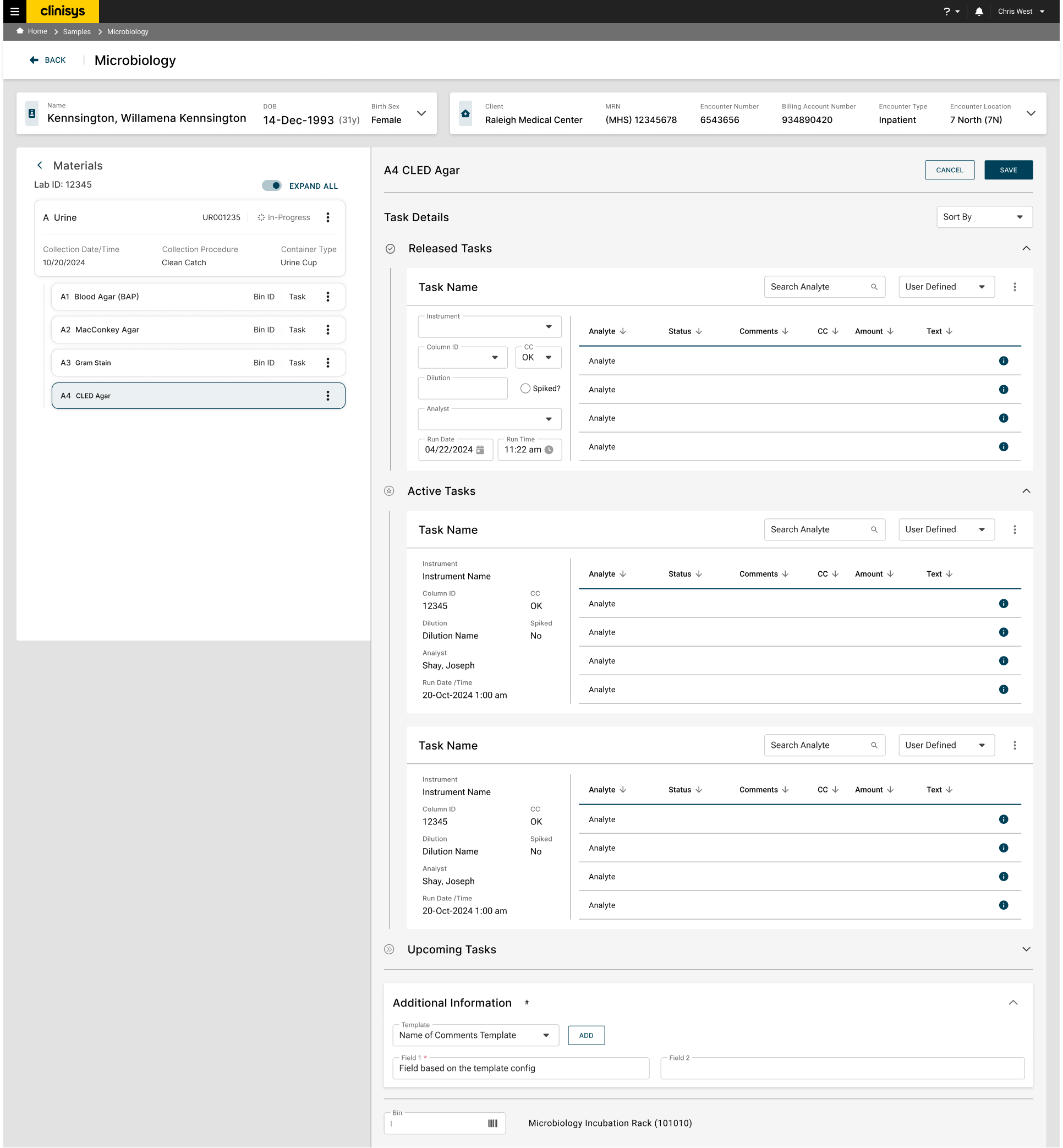Open kebab menu of first Active task
Viewport: 1063px width, 1148px height.
coord(1015,529)
